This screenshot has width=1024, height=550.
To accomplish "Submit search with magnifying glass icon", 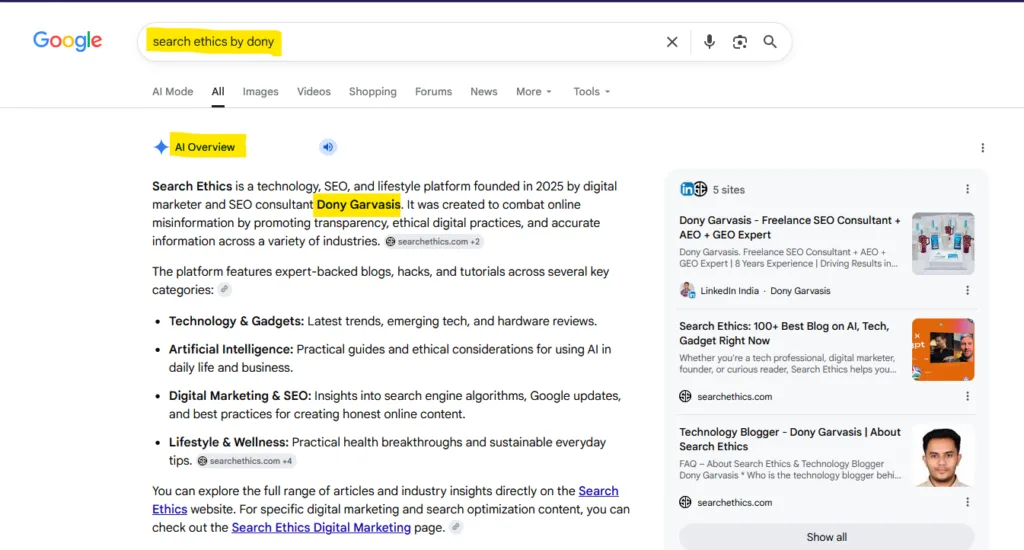I will [x=770, y=42].
